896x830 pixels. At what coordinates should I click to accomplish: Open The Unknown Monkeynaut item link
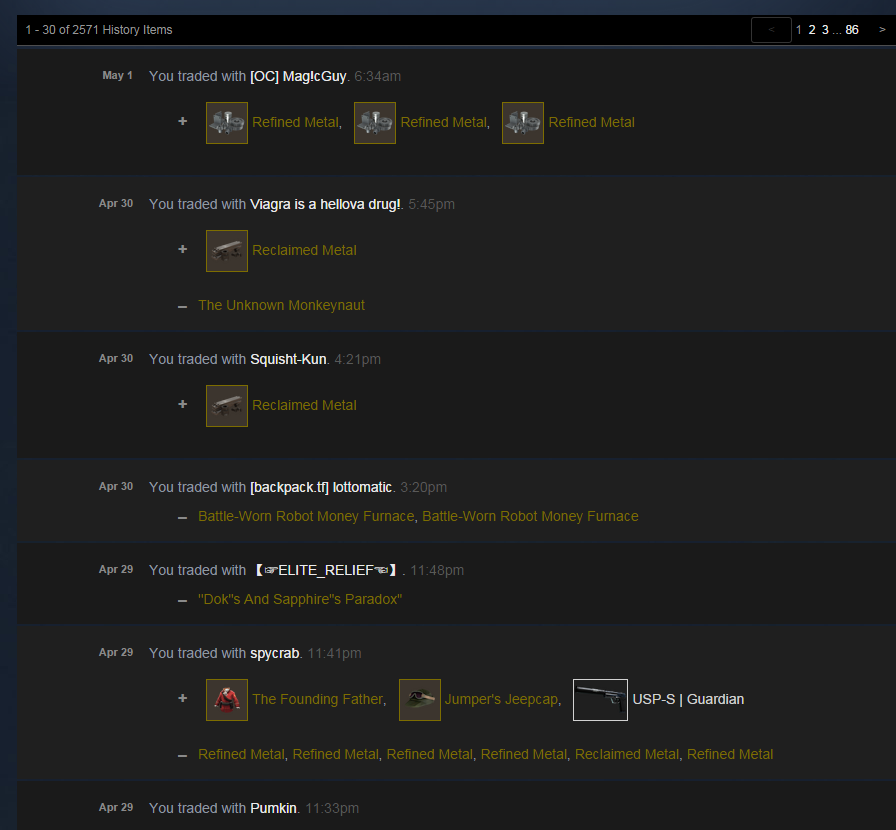[x=281, y=305]
